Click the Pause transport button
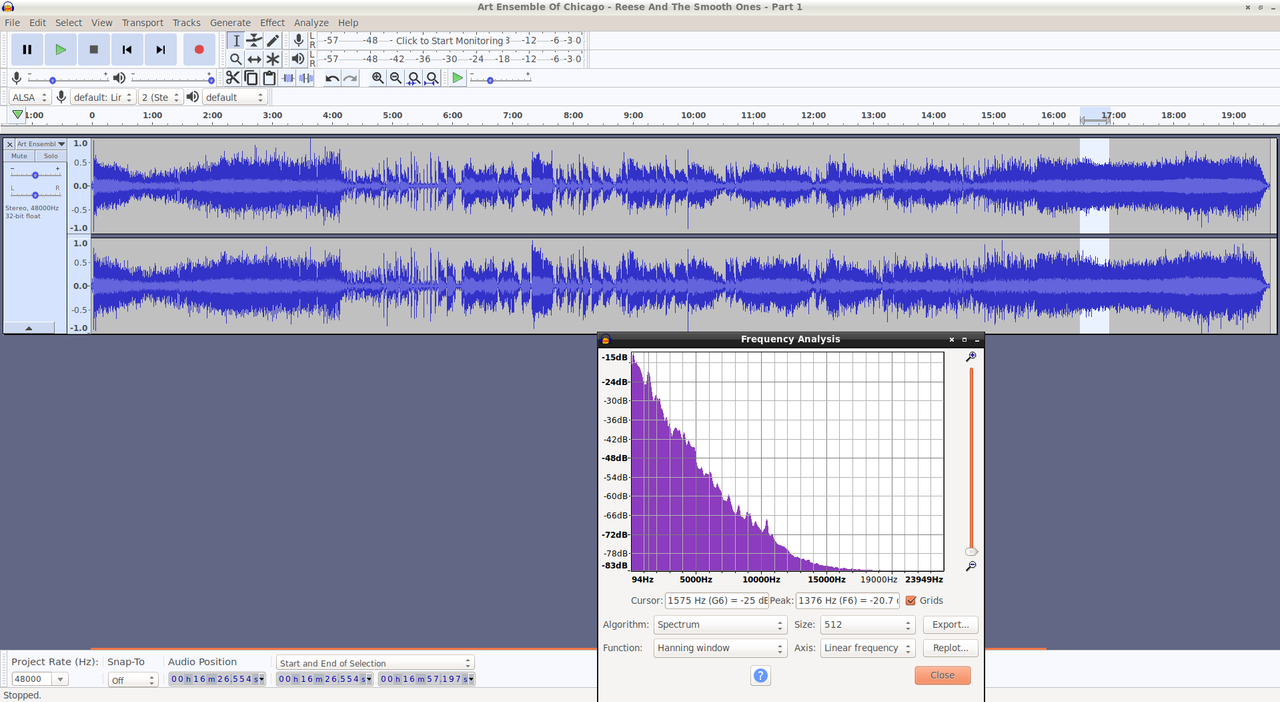 point(27,49)
